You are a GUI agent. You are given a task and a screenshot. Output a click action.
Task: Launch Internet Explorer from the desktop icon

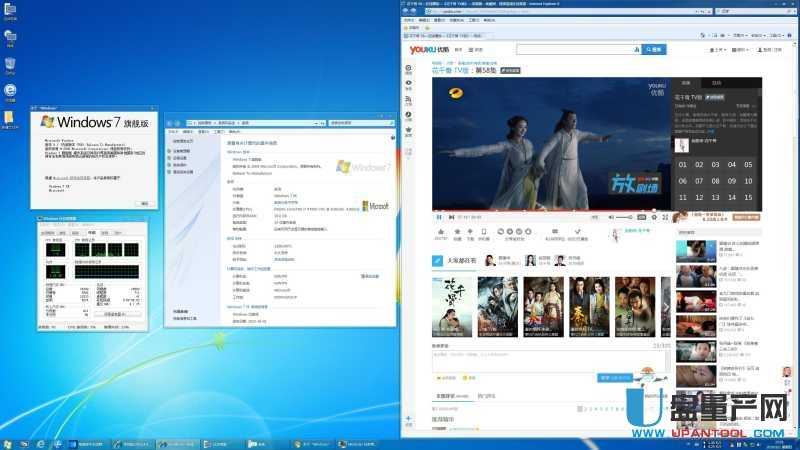(10, 92)
